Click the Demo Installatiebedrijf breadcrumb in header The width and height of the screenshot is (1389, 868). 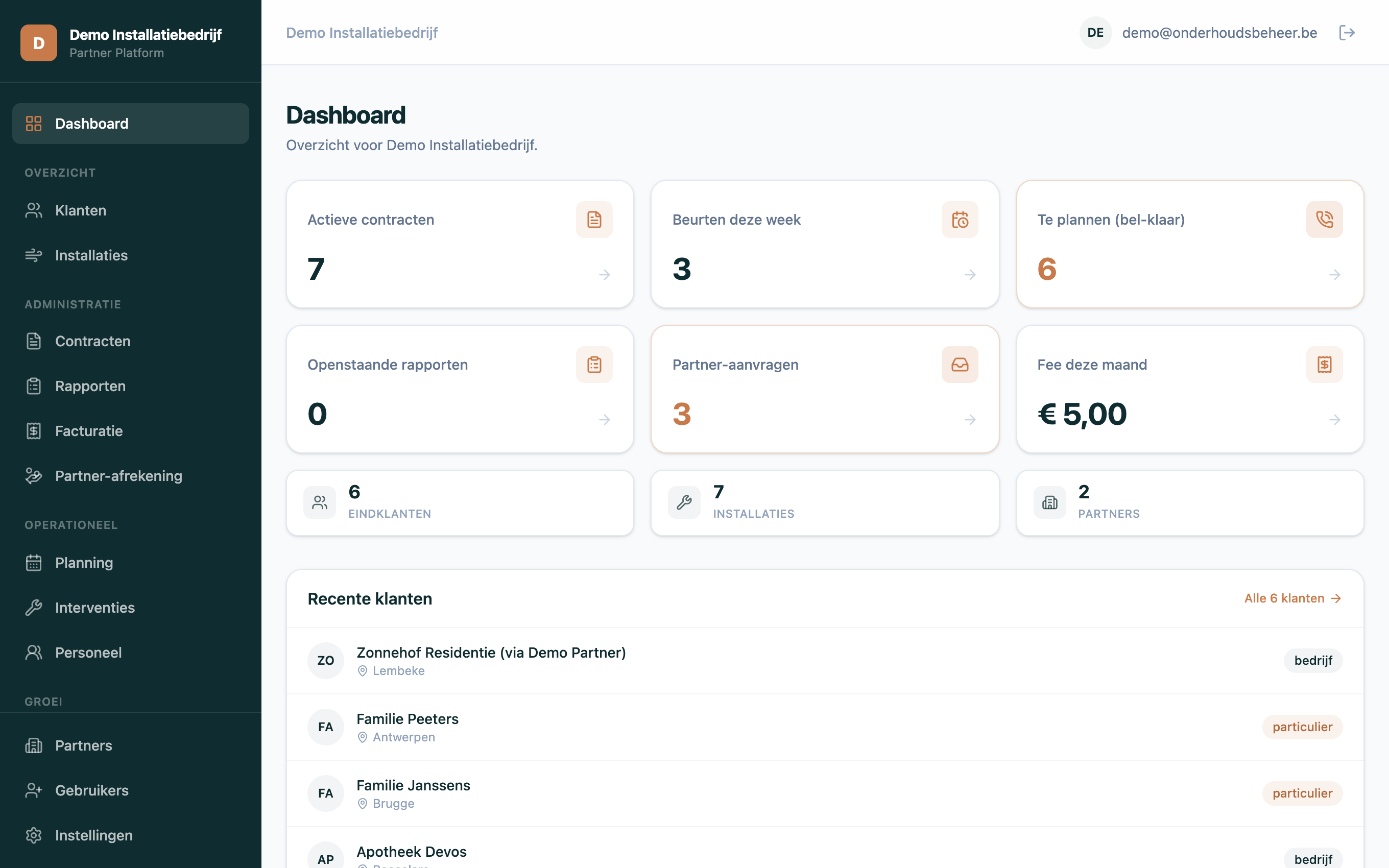point(362,33)
